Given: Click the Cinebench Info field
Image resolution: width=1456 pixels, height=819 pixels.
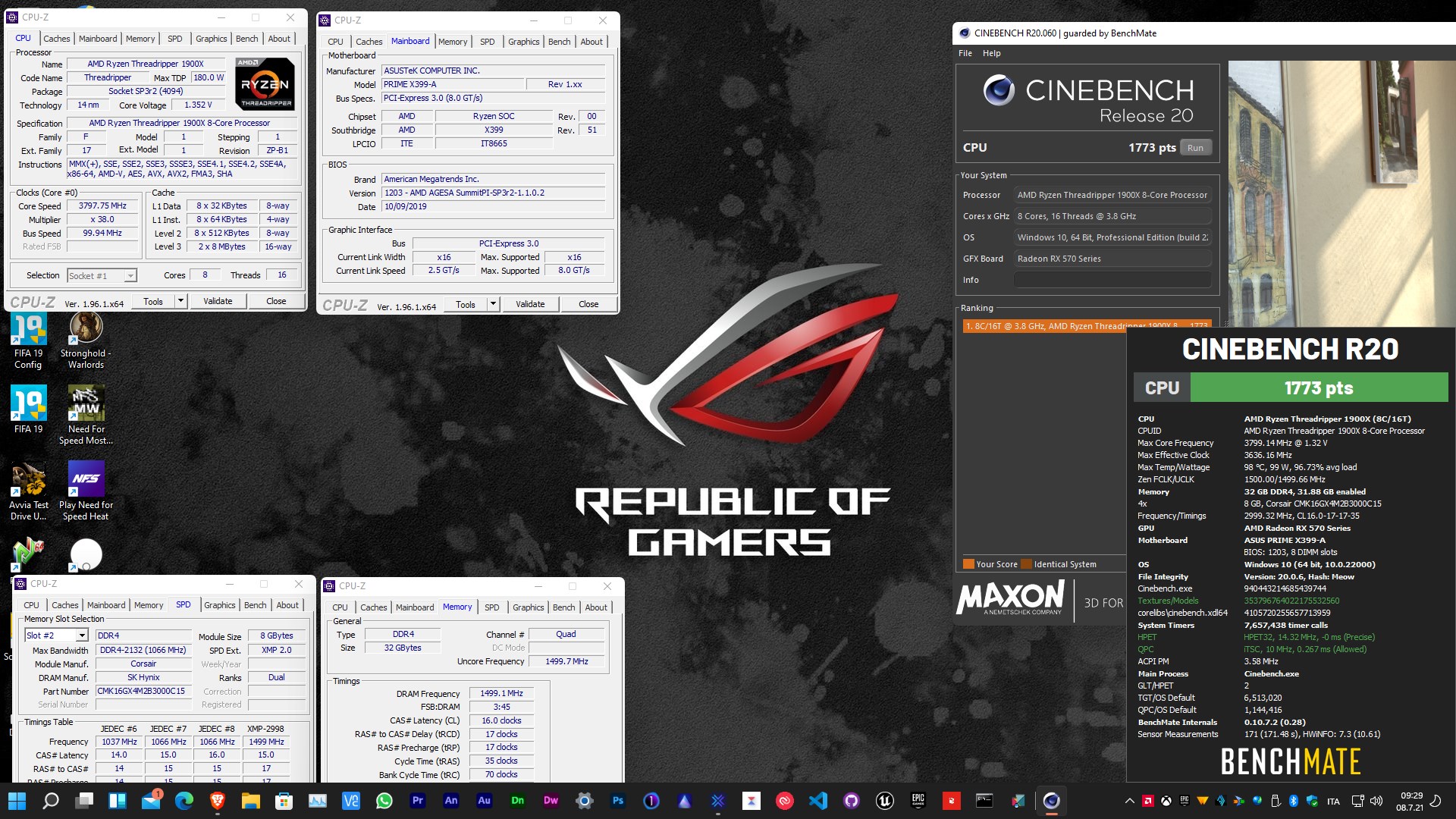Looking at the screenshot, I should coord(1112,280).
